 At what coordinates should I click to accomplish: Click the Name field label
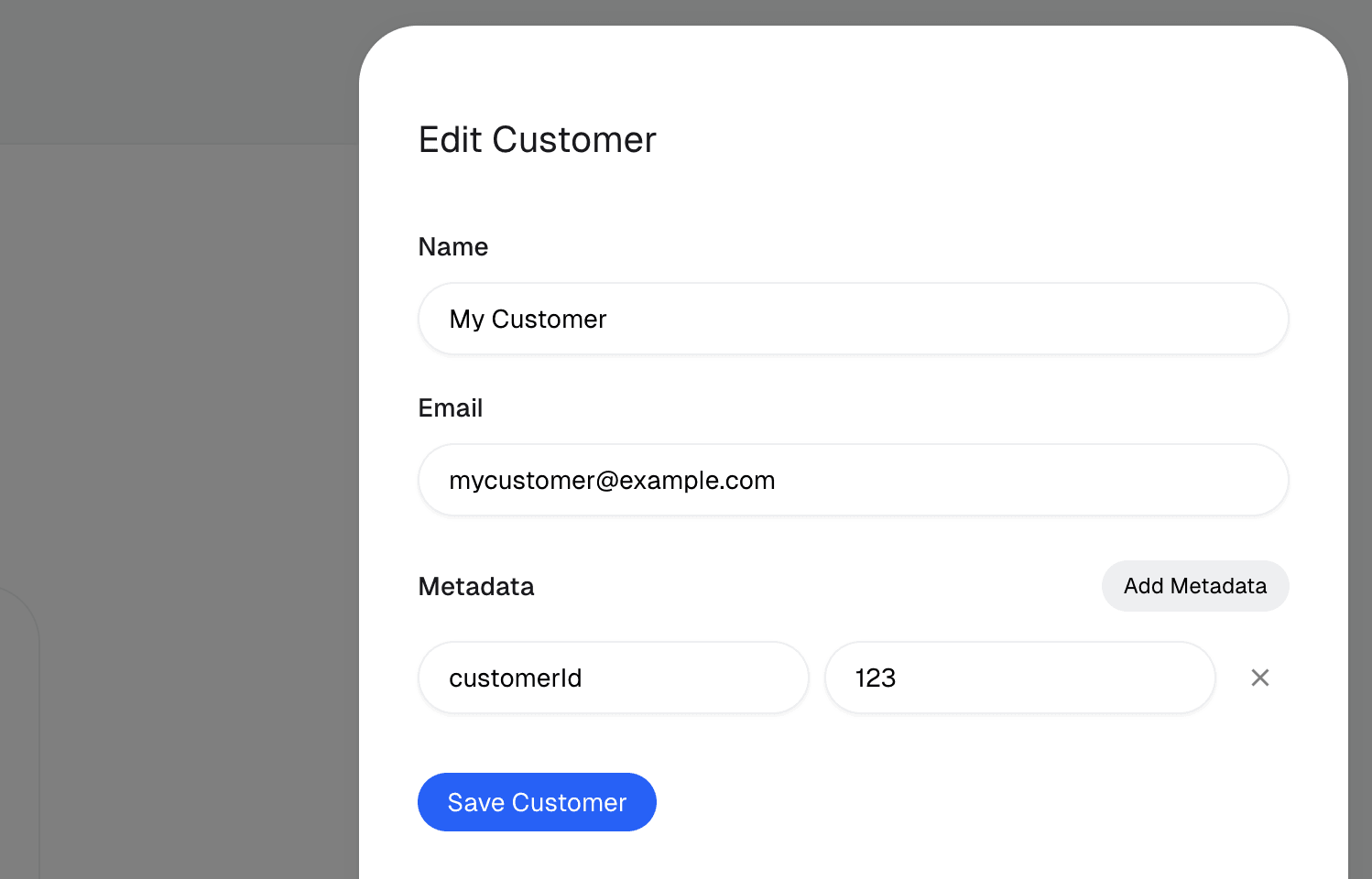(x=453, y=247)
